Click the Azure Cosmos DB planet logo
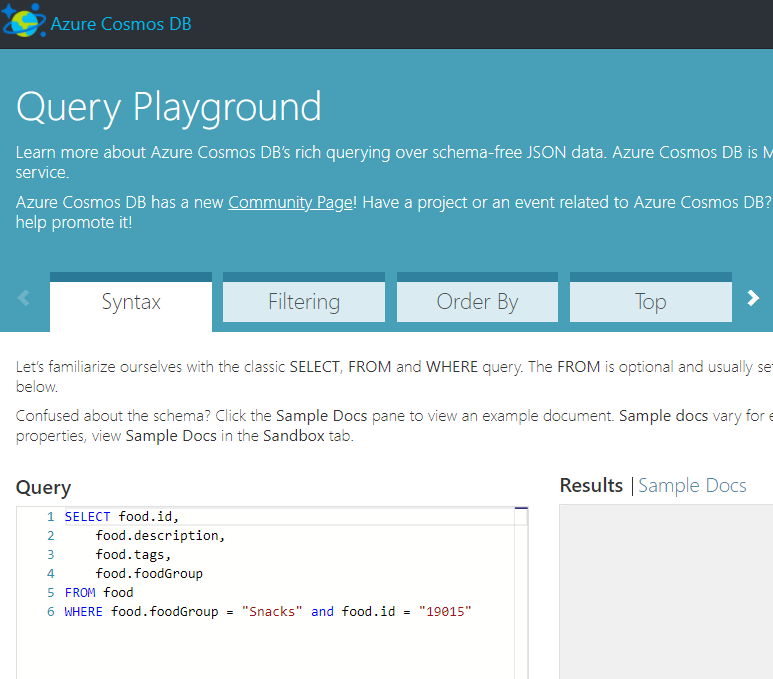Screen dimensions: 773x679 coord(24,21)
